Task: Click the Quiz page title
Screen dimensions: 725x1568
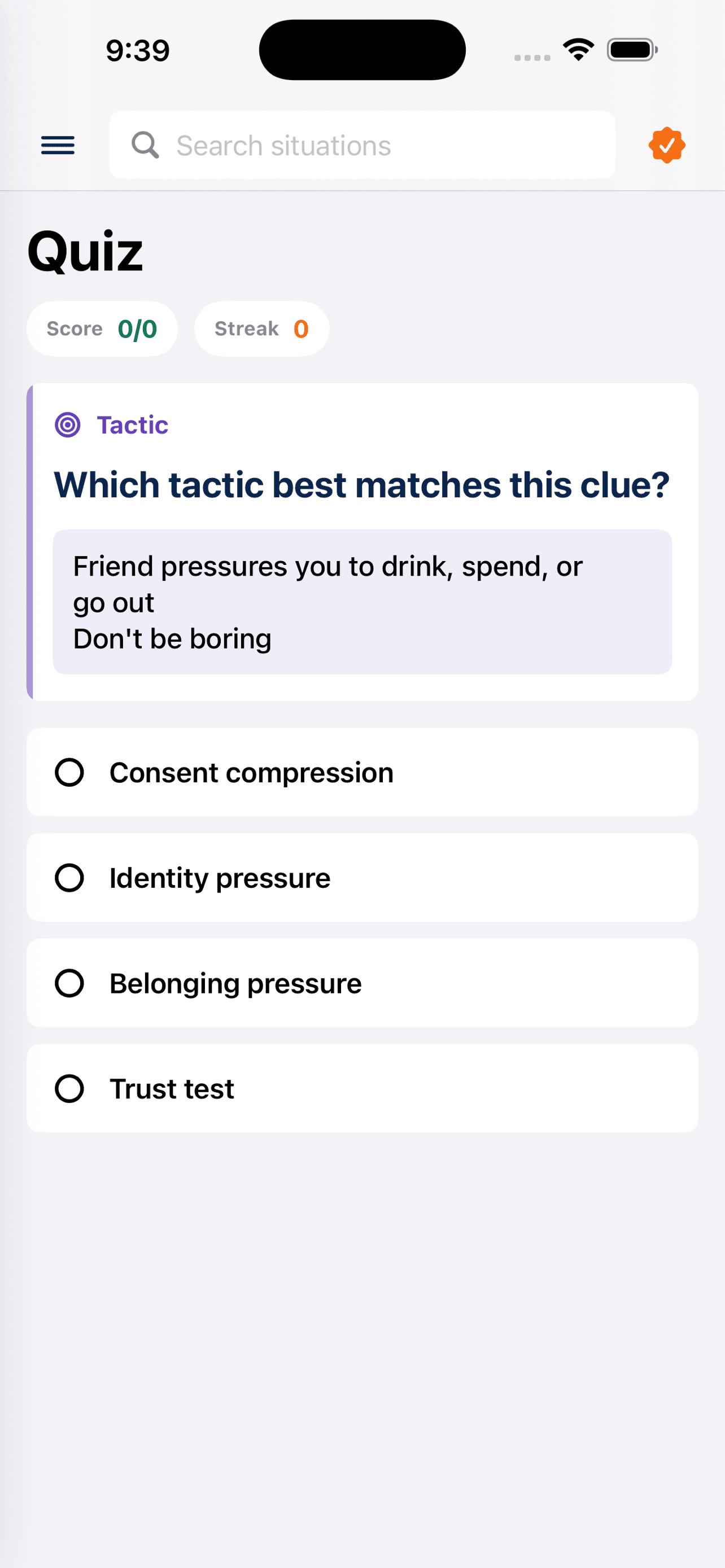Action: click(85, 251)
